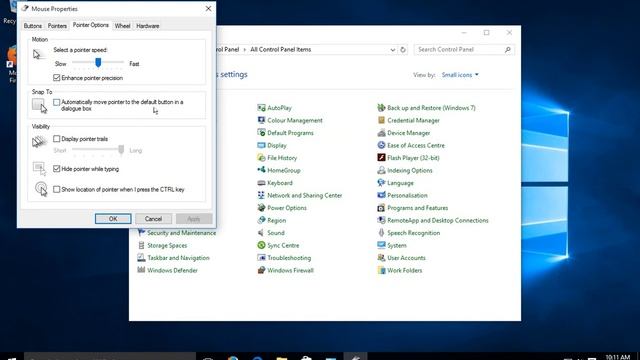
Task: Click the Search Control Panel field
Action: (464, 49)
